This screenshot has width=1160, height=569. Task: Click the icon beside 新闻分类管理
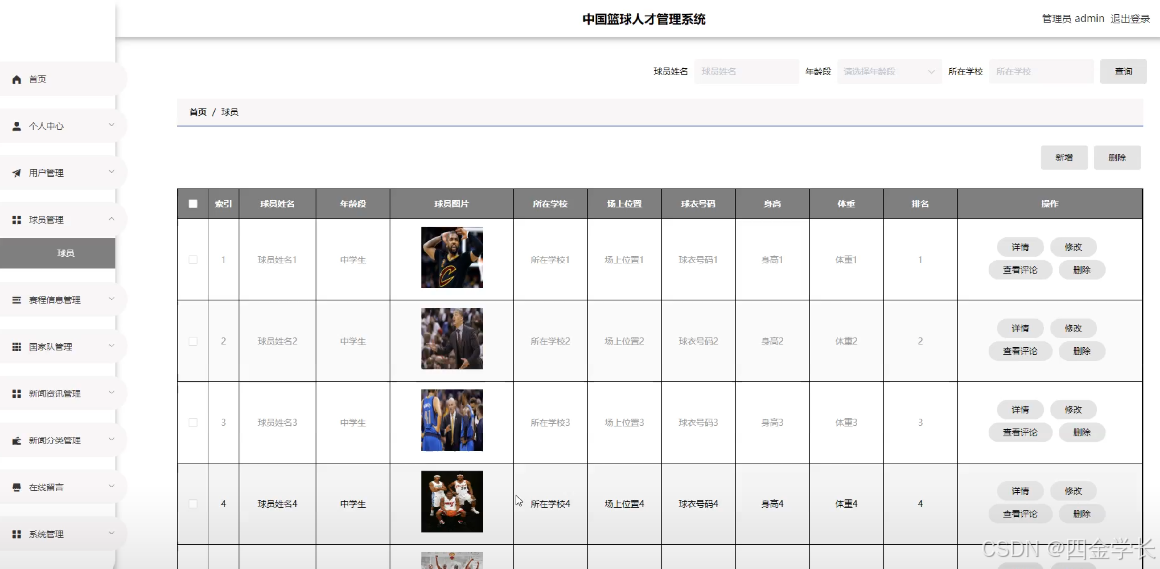point(17,441)
